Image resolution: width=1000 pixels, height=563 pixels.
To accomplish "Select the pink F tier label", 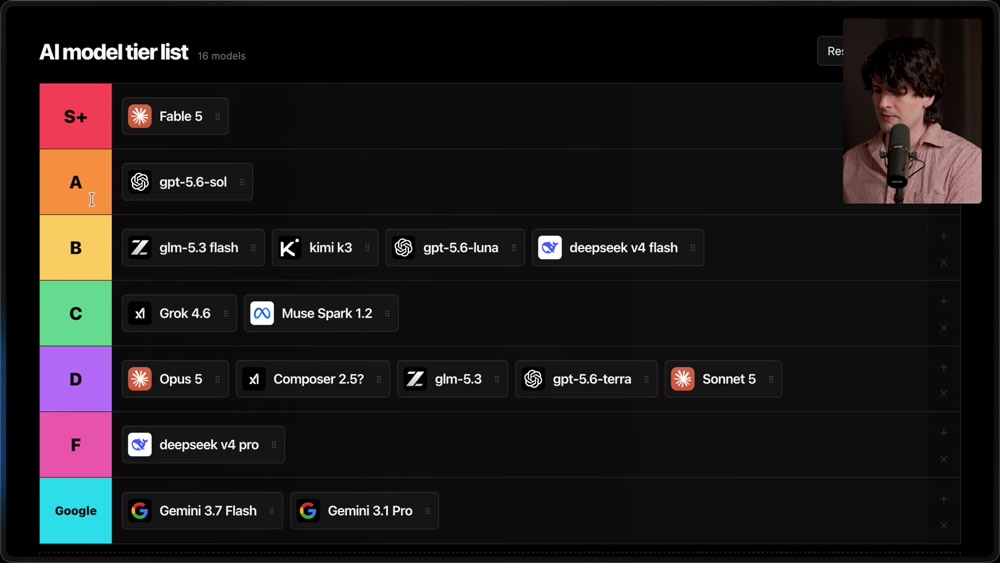I will tap(75, 444).
